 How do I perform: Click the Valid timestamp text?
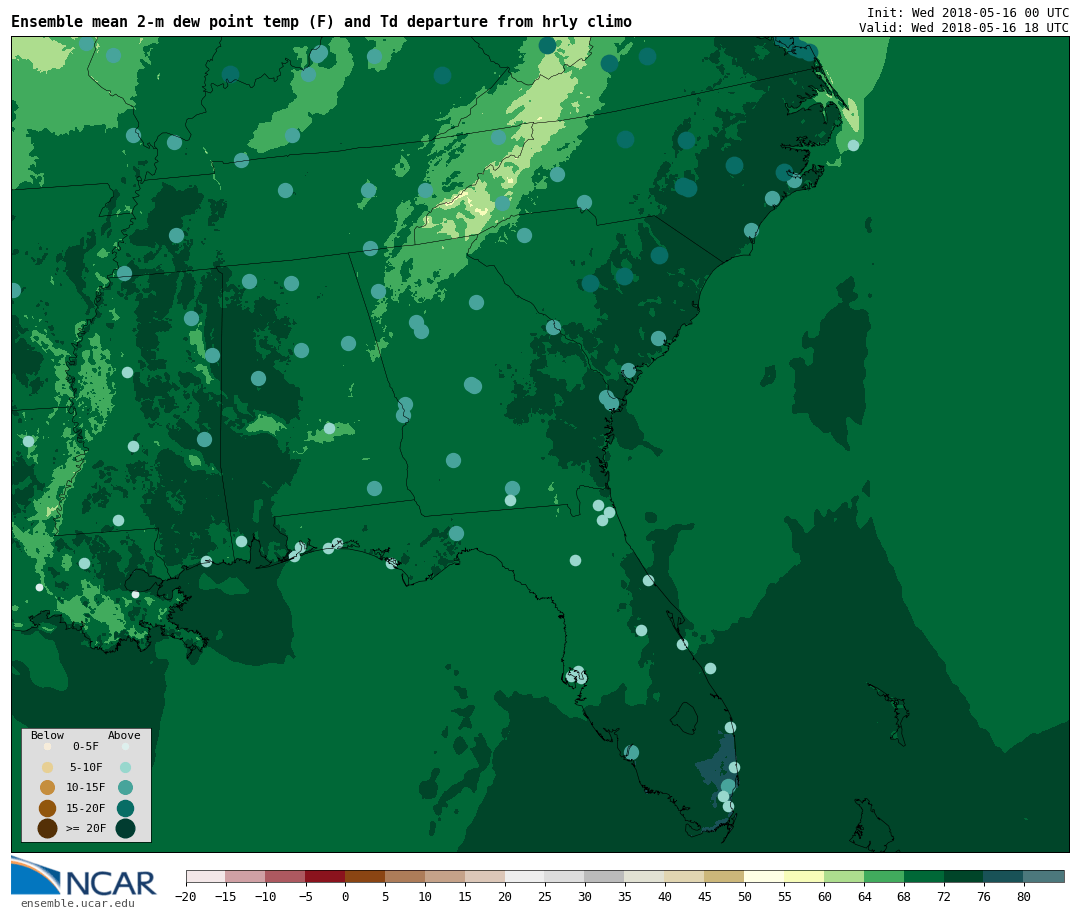tap(963, 28)
